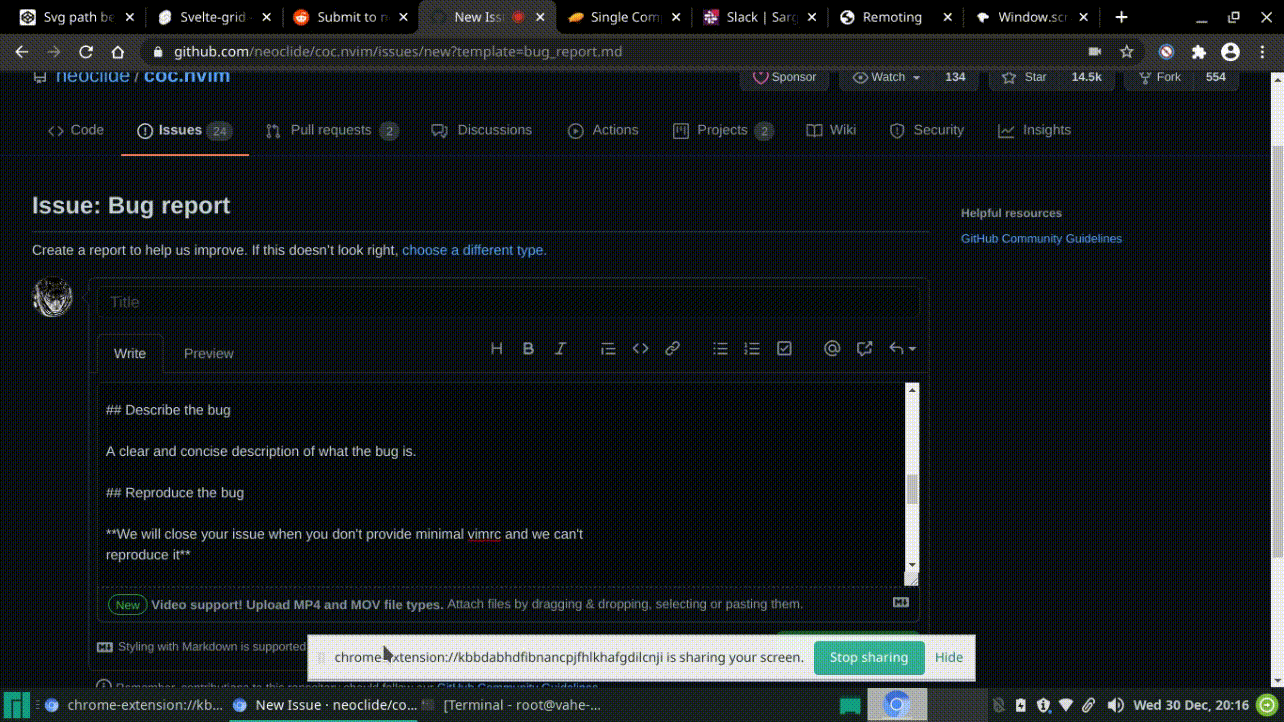Viewport: 1284px width, 722px height.
Task: Add a task list icon
Action: tap(784, 349)
